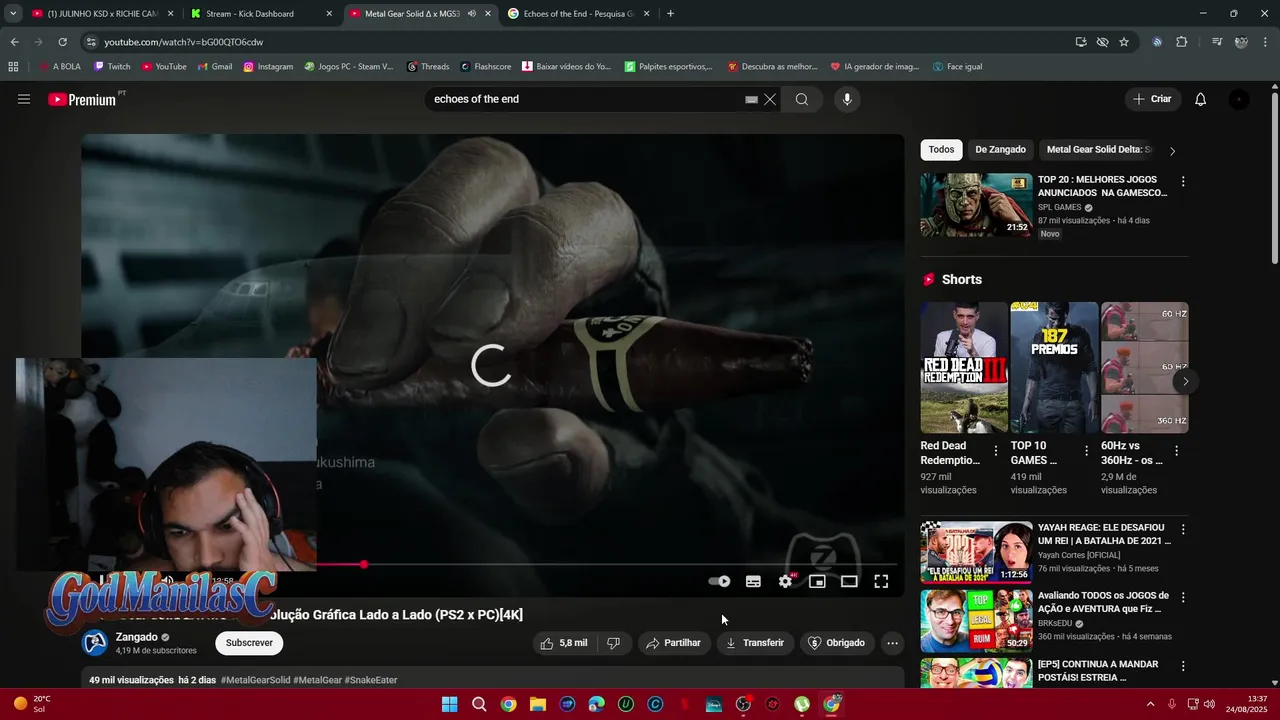Open Chrome extensions puzzle icon
The width and height of the screenshot is (1280, 720).
(1182, 42)
